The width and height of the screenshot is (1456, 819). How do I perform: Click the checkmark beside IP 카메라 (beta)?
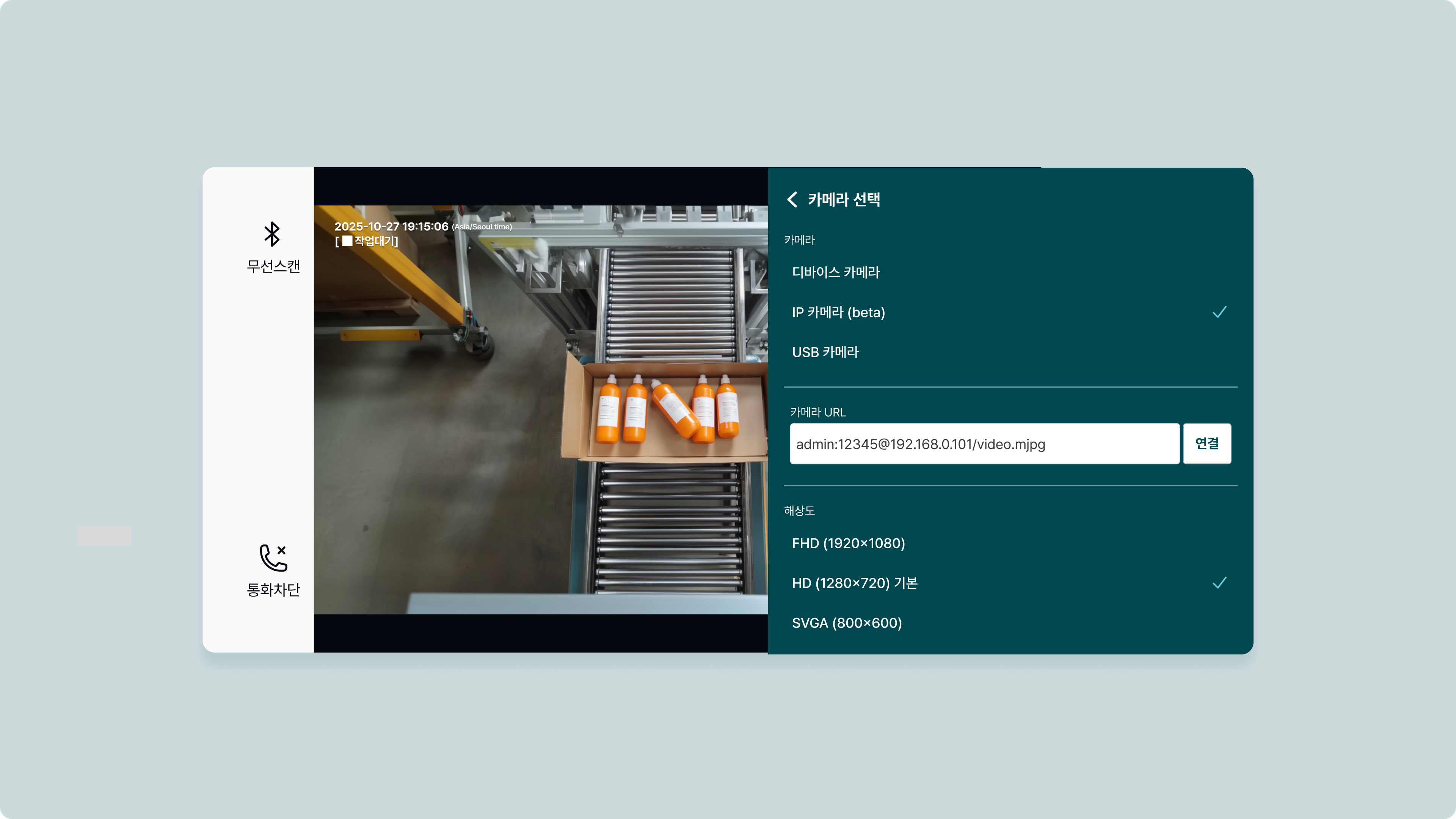coord(1219,312)
